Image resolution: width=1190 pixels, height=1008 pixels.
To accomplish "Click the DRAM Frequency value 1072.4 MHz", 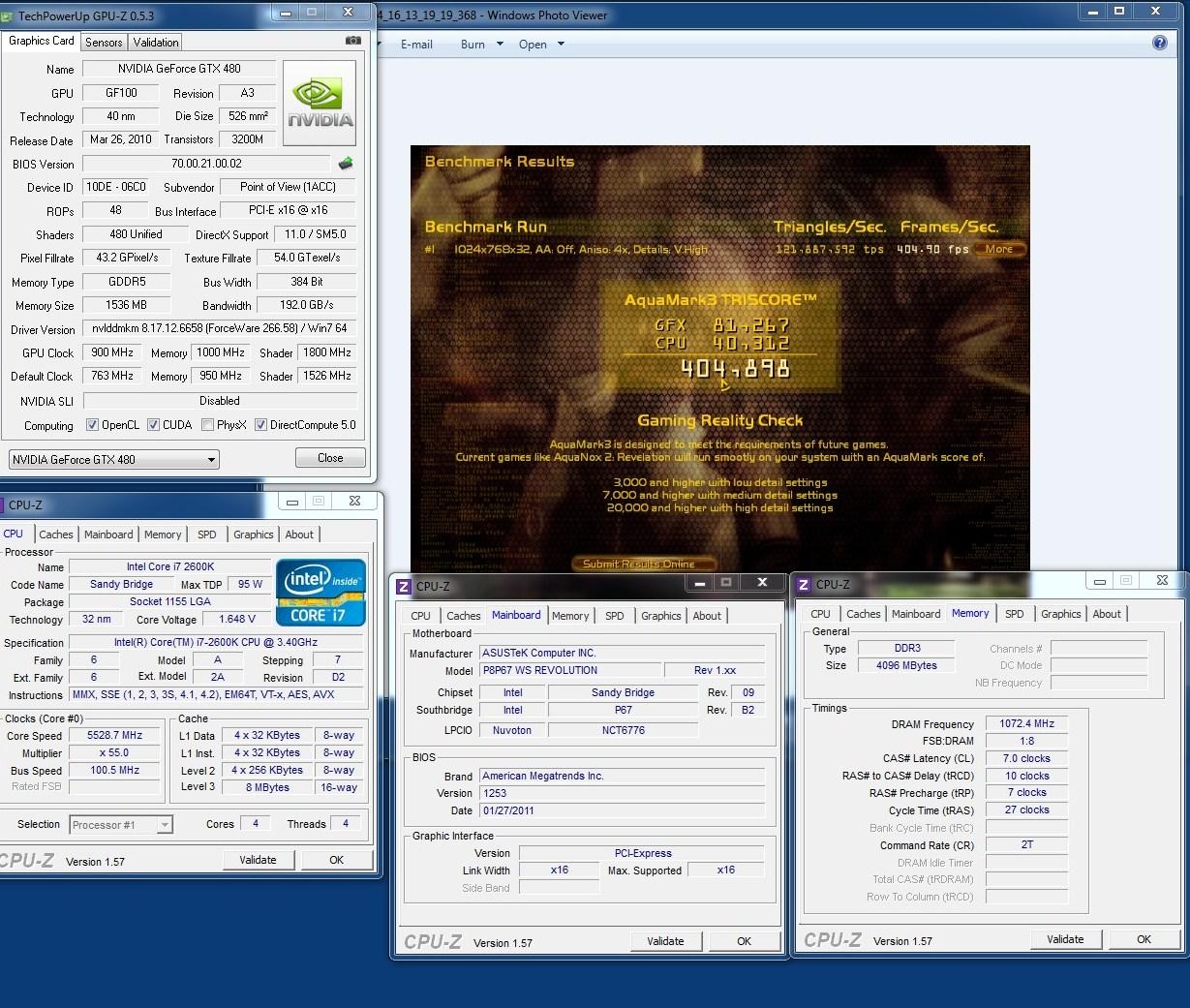I will pos(1027,724).
